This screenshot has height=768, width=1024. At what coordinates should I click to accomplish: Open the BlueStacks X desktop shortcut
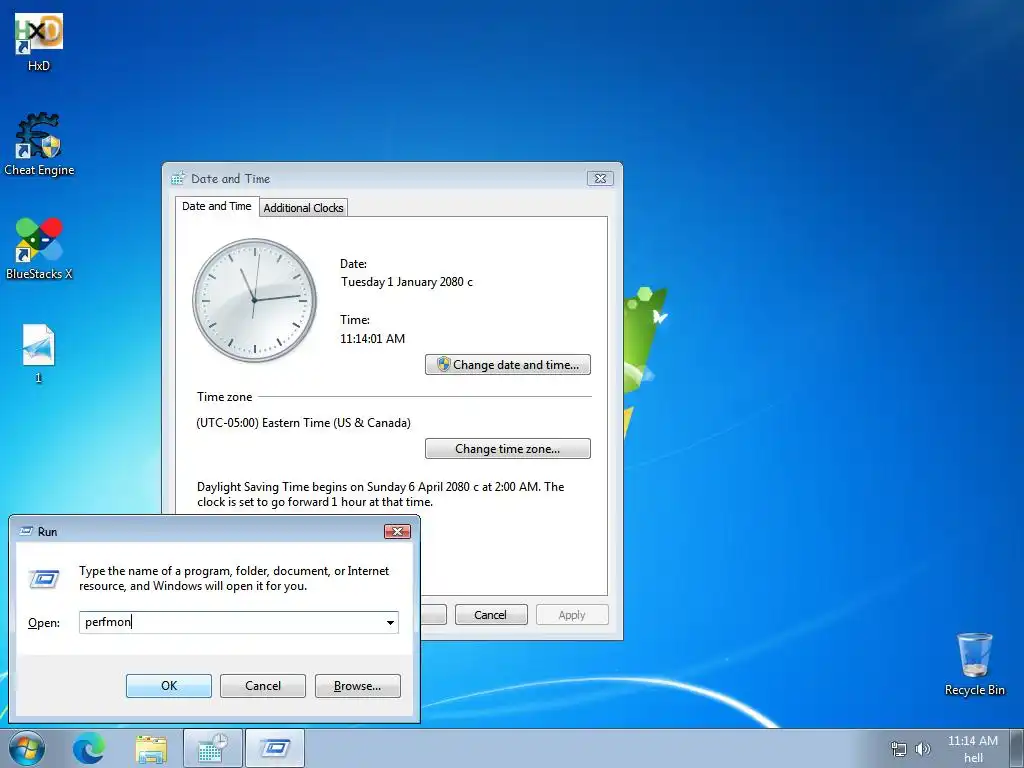tap(39, 249)
